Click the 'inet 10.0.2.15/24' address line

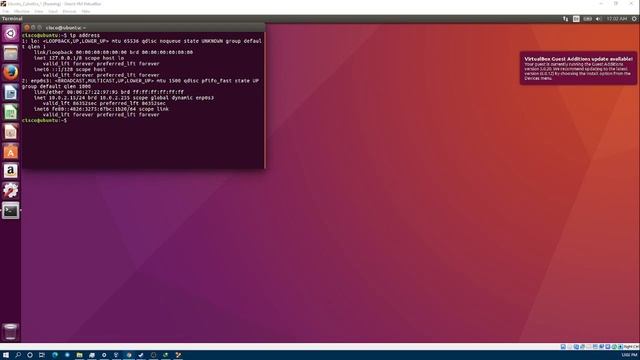click(124, 98)
